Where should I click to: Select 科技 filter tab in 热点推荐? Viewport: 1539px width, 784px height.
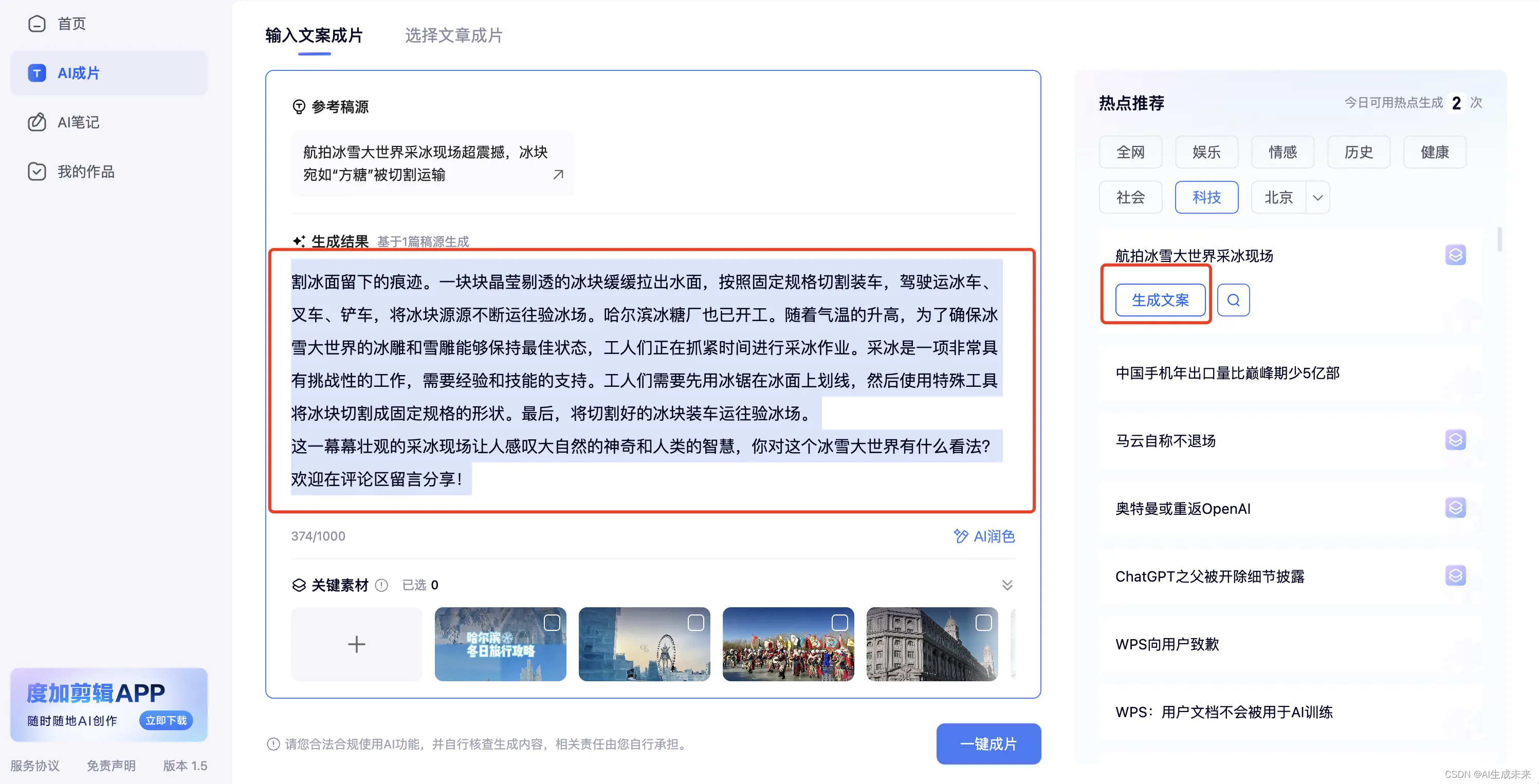[x=1206, y=196]
